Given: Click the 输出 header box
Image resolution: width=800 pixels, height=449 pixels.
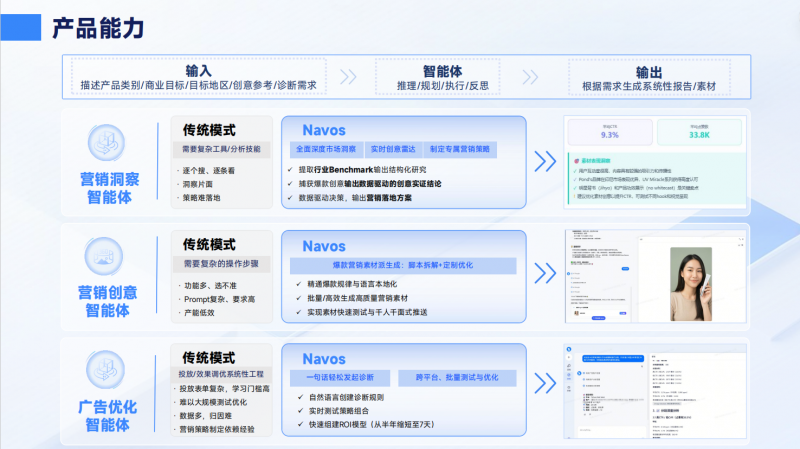Looking at the screenshot, I should tap(649, 77).
